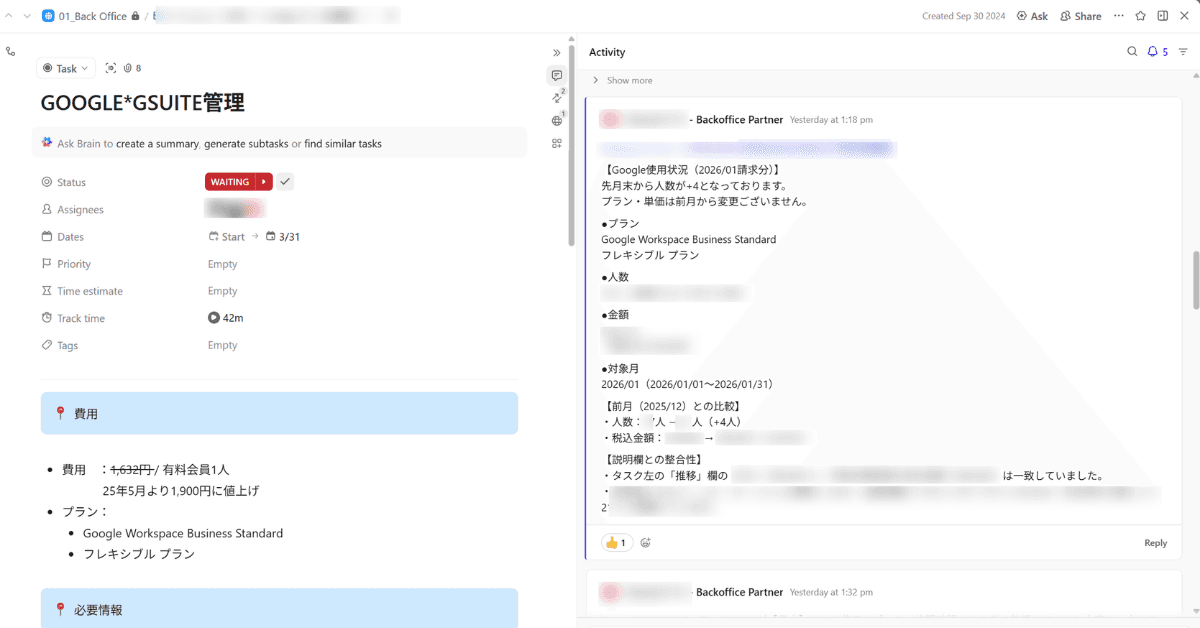This screenshot has width=1200, height=628.
Task: Open the Activity filter icon
Action: click(x=1183, y=52)
